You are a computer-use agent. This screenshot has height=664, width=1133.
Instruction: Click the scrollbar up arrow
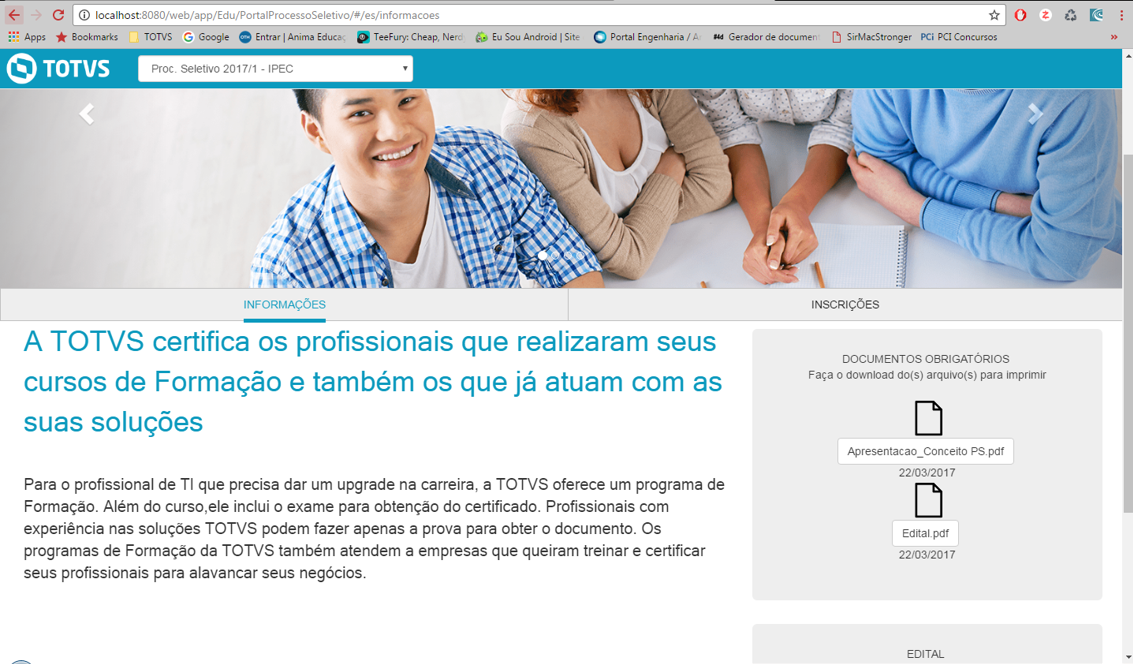click(1128, 56)
